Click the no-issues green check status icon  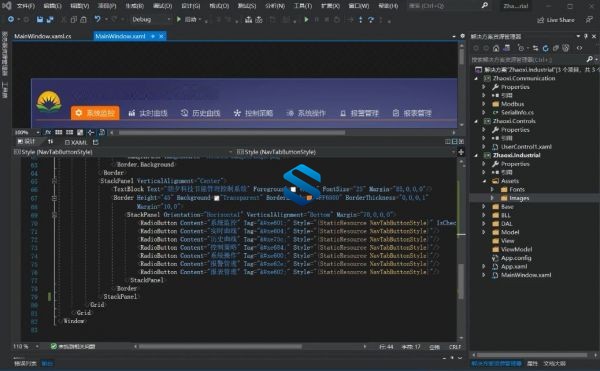pyautogui.click(x=54, y=346)
